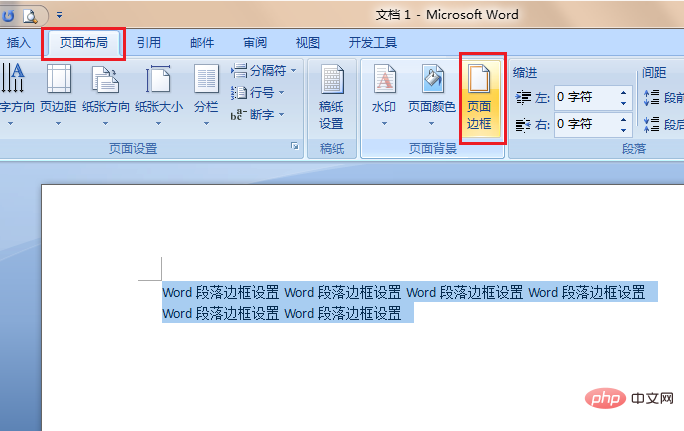Open the Developer (开发工具) tab
684x431 pixels.
click(372, 43)
